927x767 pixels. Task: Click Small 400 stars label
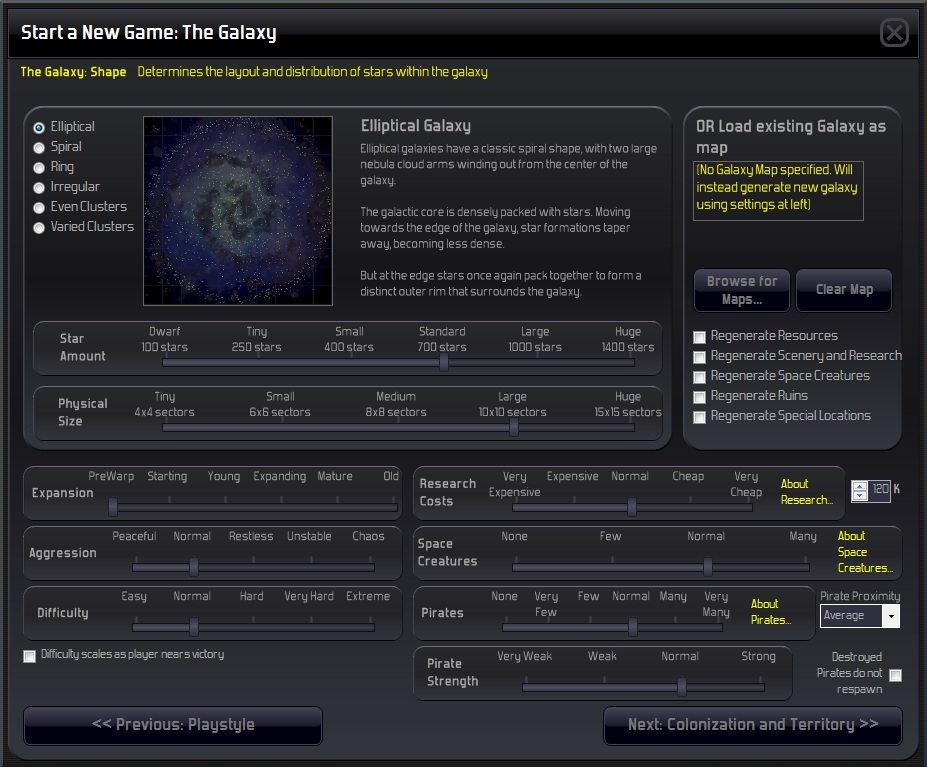[349, 339]
